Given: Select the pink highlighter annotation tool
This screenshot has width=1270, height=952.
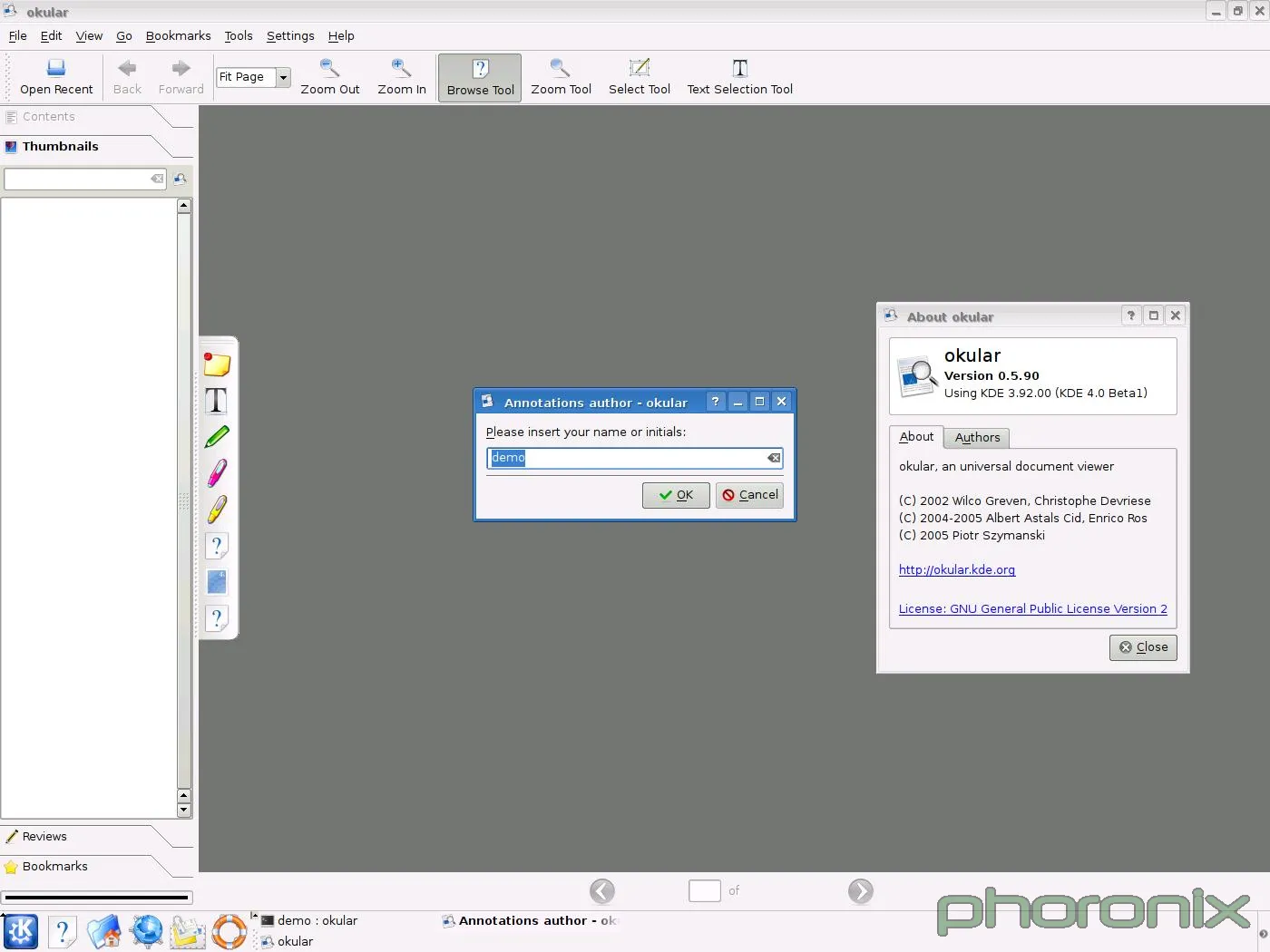Looking at the screenshot, I should pyautogui.click(x=217, y=472).
